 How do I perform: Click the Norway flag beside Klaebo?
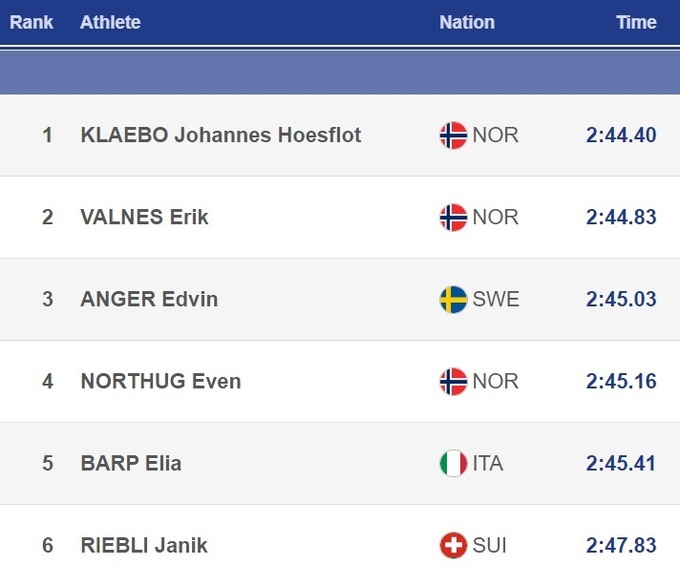pos(453,135)
